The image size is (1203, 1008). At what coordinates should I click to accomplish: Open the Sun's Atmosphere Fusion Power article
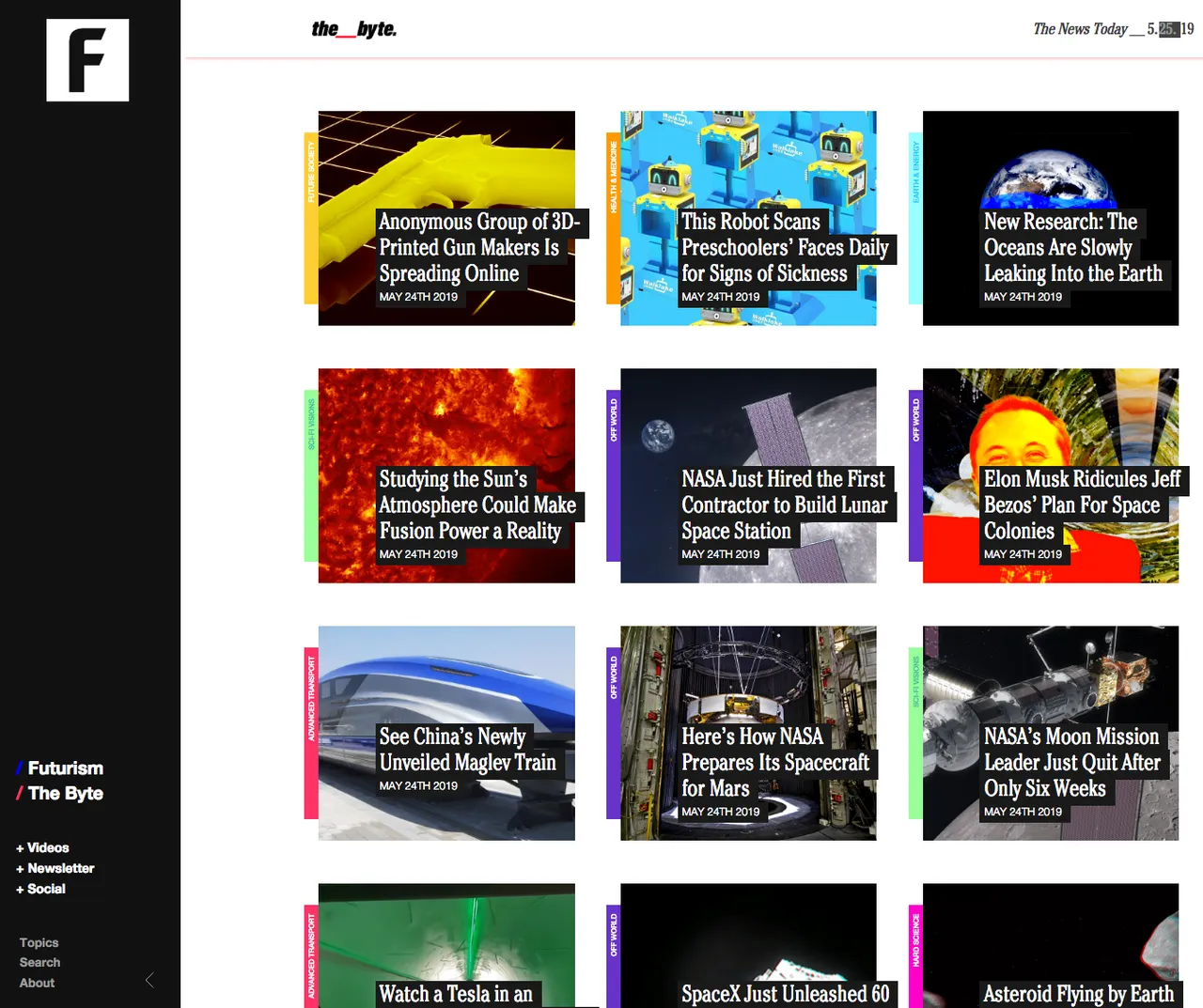477,505
